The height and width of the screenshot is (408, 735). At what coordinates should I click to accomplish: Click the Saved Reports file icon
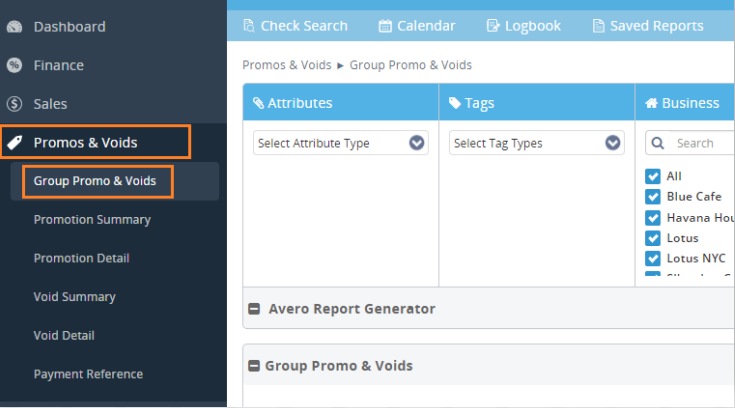click(x=598, y=26)
